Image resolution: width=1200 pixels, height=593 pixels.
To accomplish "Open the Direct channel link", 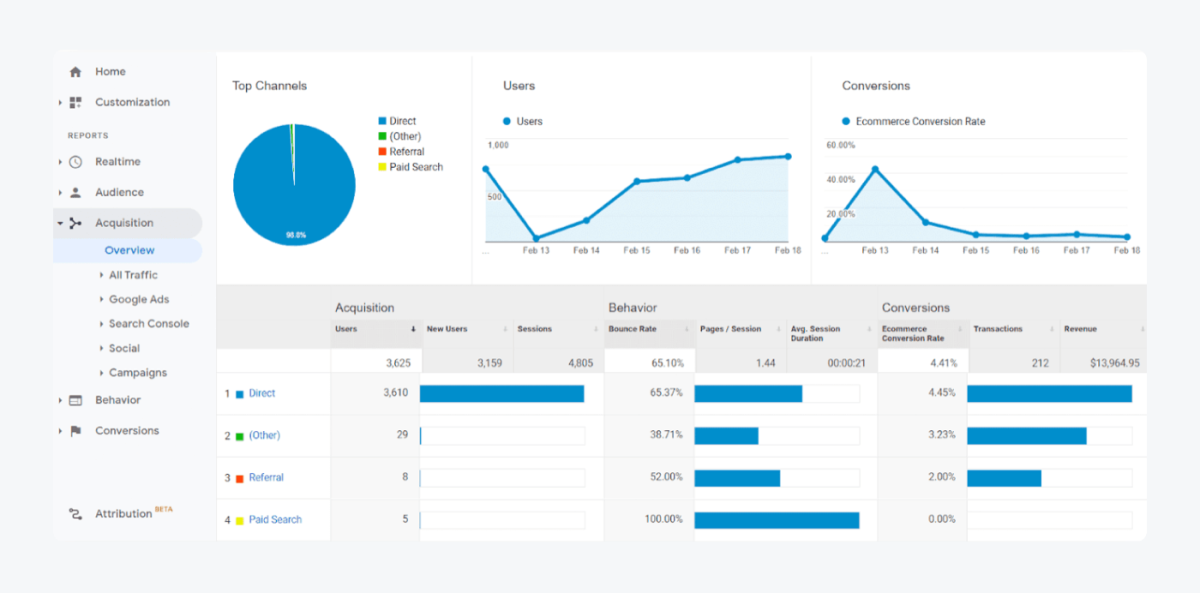I will click(261, 393).
